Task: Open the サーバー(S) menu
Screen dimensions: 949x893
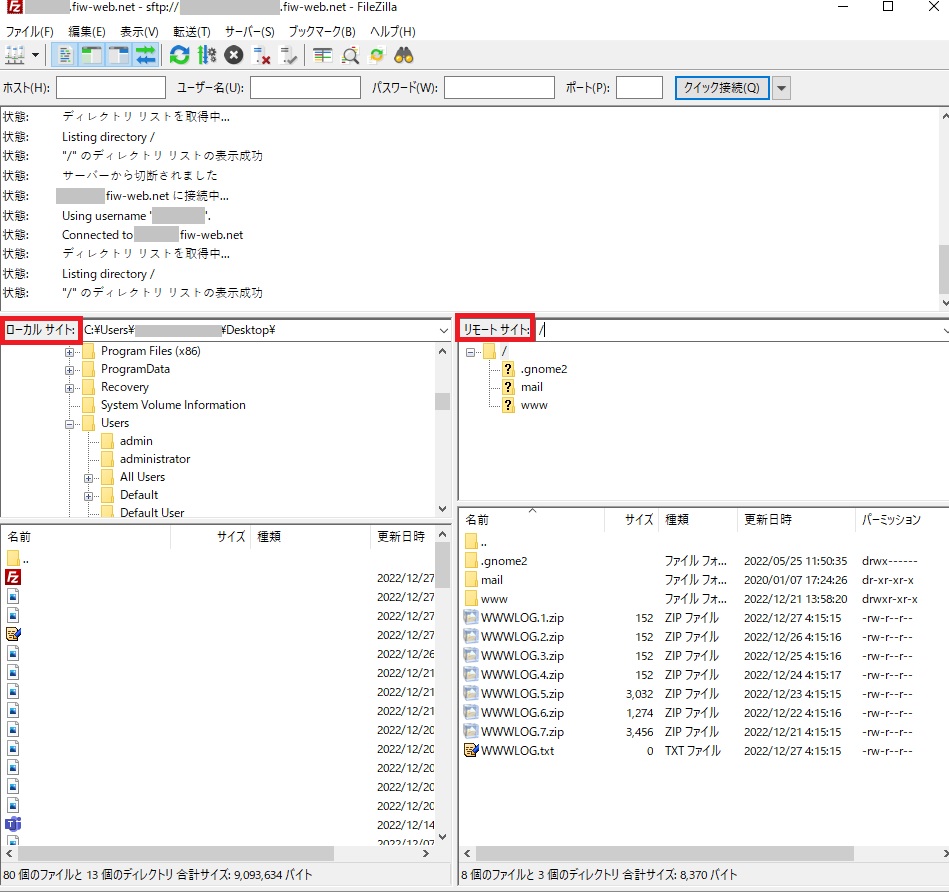Action: tap(249, 31)
